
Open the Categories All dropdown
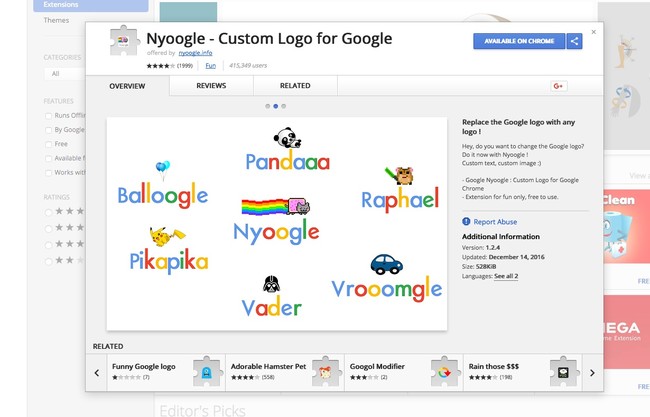pos(65,74)
